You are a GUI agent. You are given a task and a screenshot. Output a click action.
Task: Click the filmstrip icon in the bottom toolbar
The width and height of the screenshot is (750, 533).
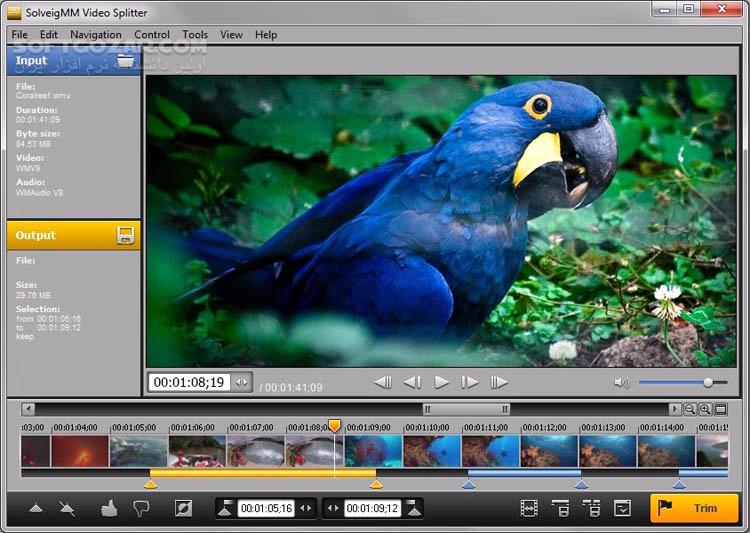(529, 508)
